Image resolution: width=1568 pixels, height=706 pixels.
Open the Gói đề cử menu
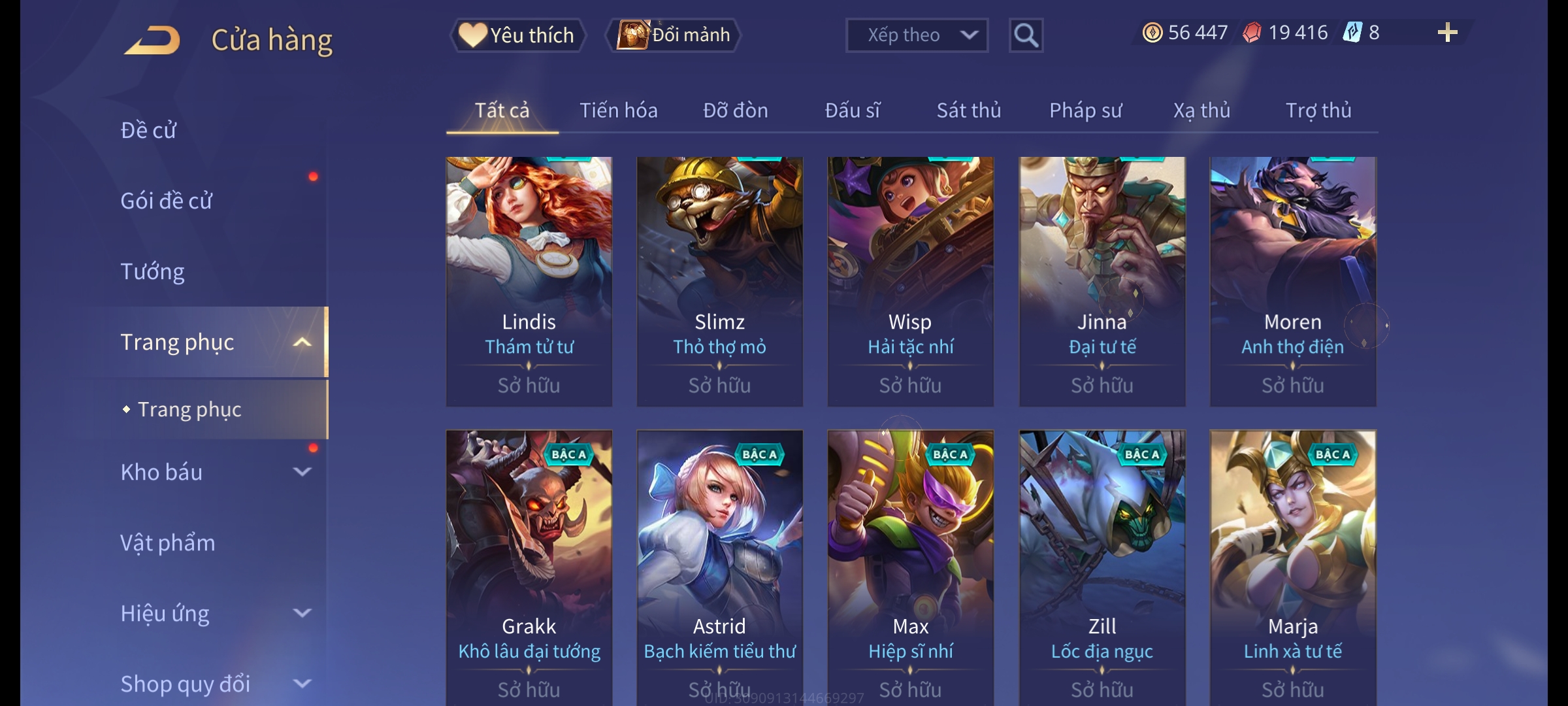(166, 201)
